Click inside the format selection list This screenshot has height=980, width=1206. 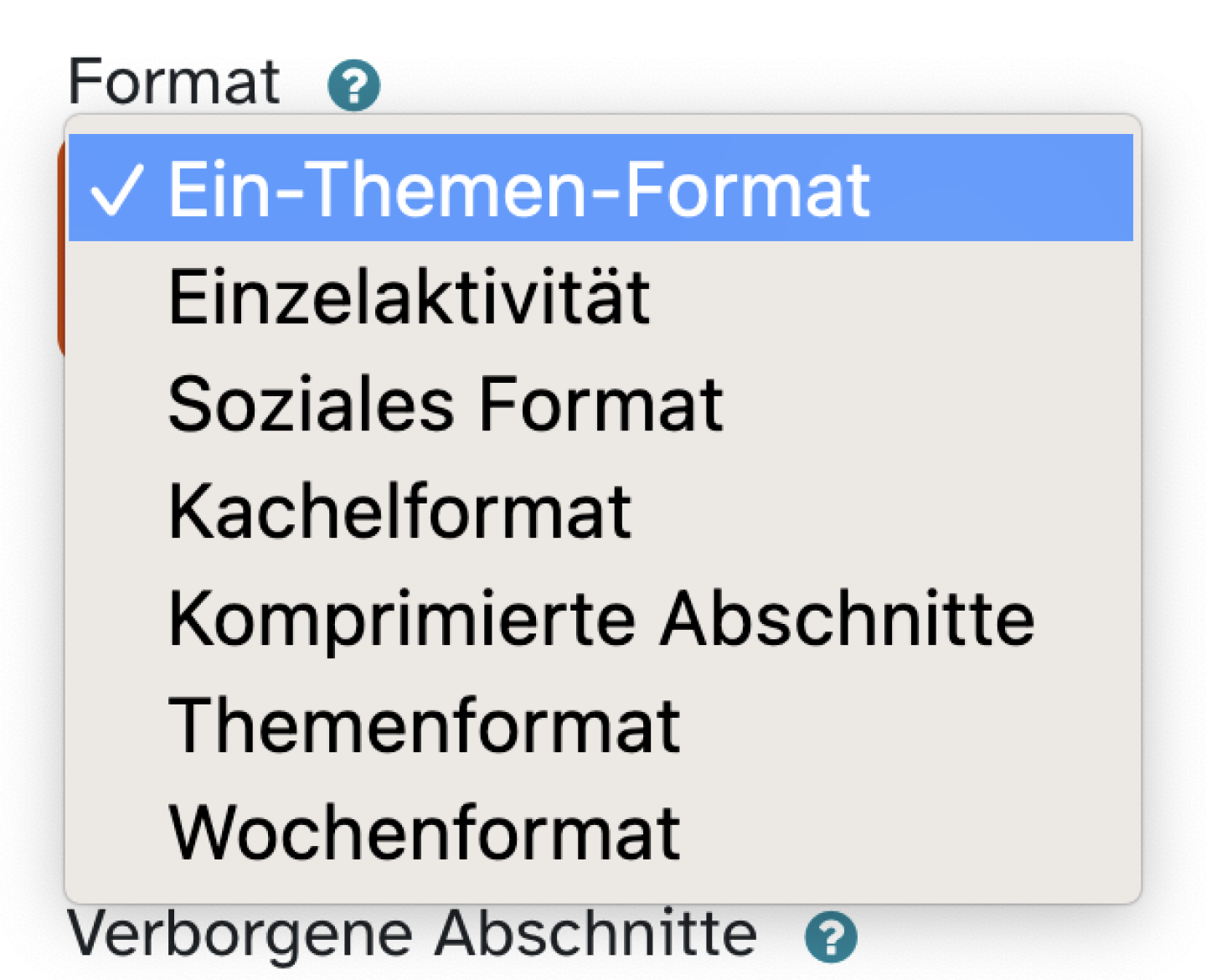click(x=586, y=503)
